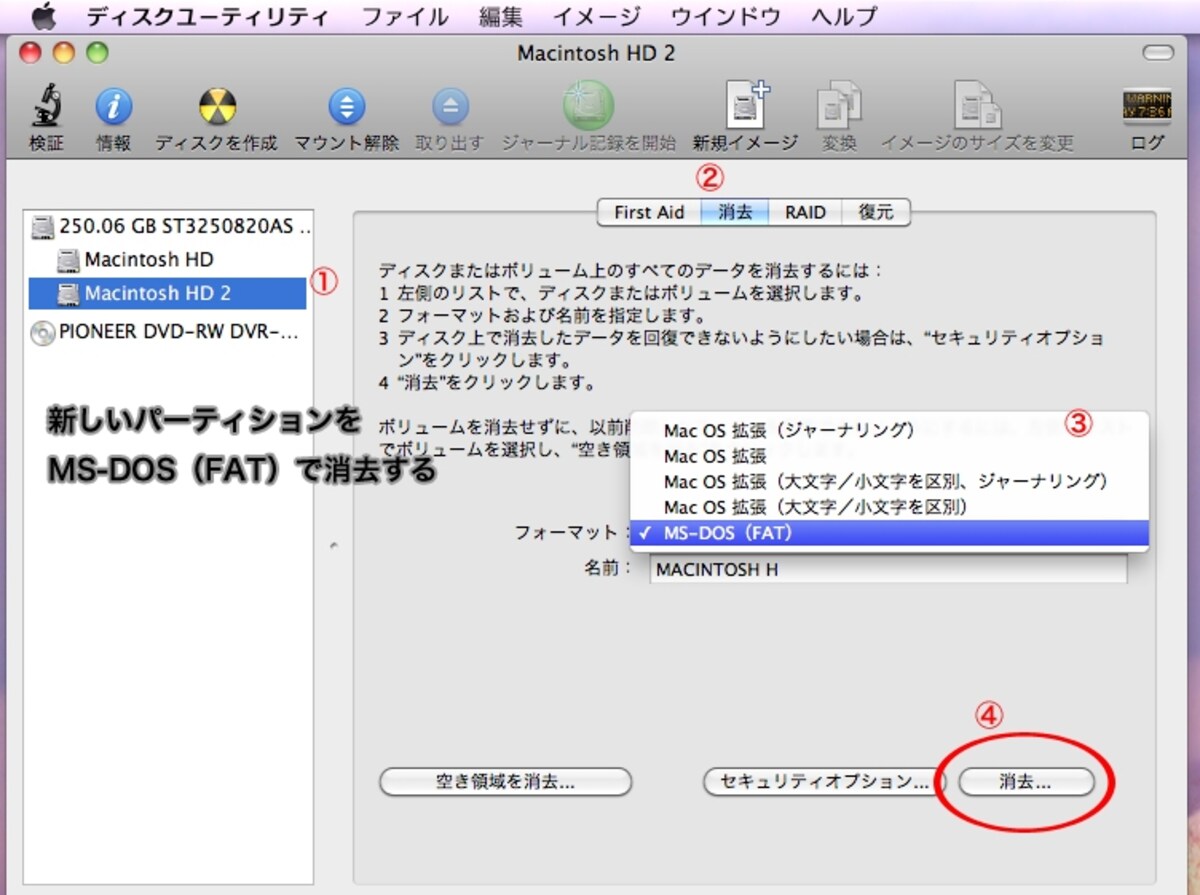Click the New Image (新規イメージ) icon

[x=745, y=107]
